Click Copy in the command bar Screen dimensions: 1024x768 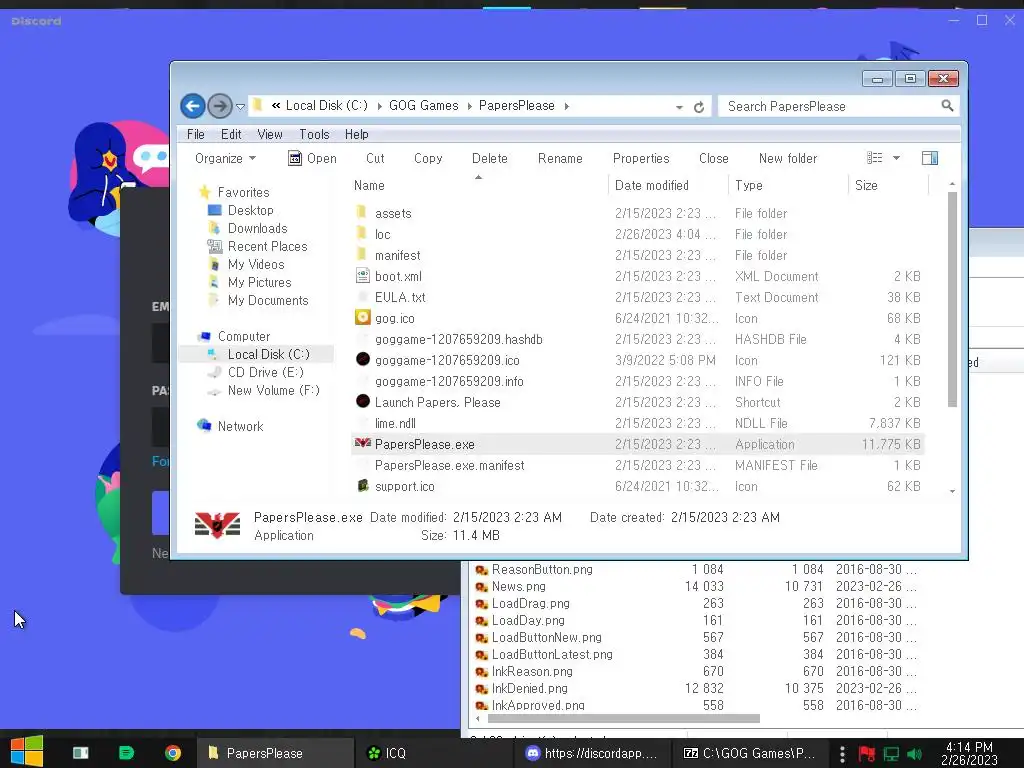point(428,159)
